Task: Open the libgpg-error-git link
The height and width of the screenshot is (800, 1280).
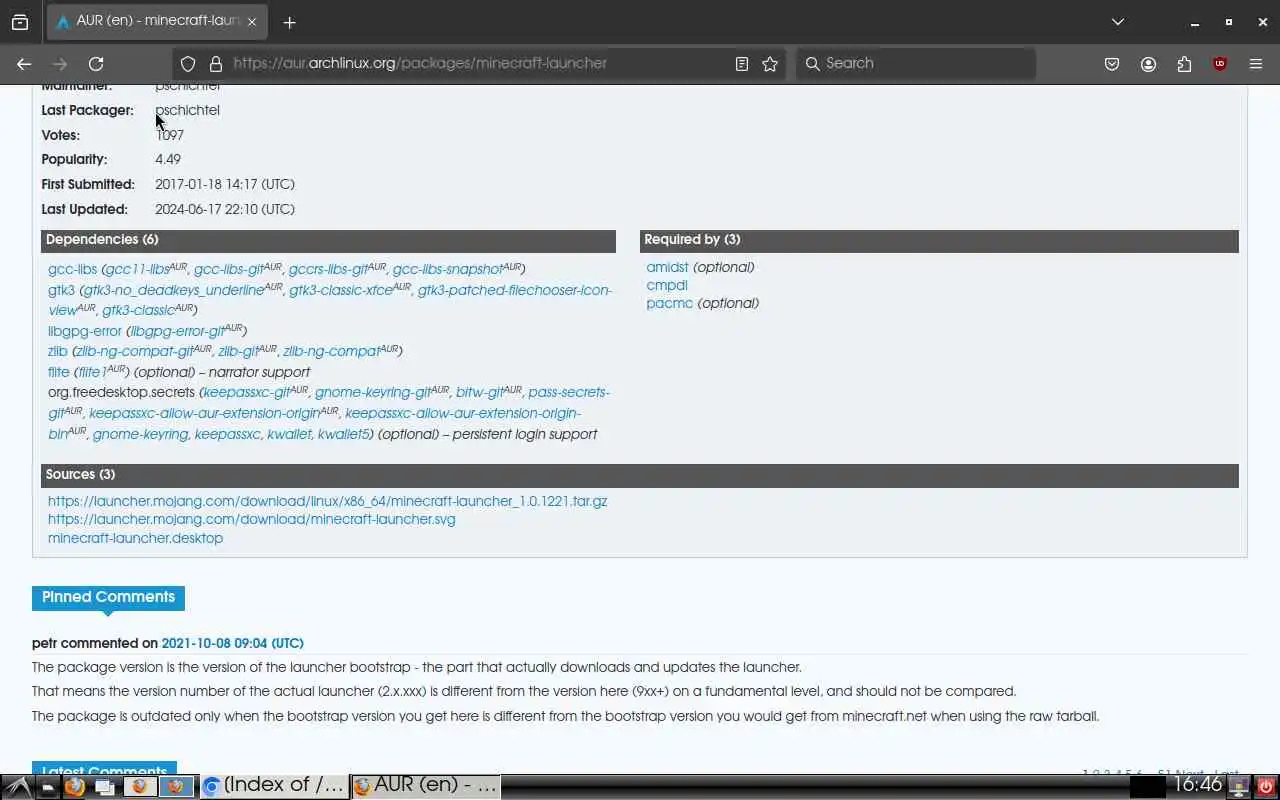Action: (x=177, y=331)
